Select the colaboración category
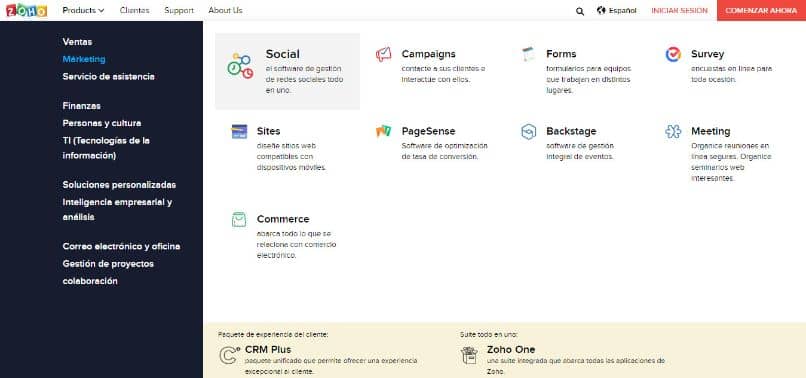806x378 pixels. (x=90, y=281)
